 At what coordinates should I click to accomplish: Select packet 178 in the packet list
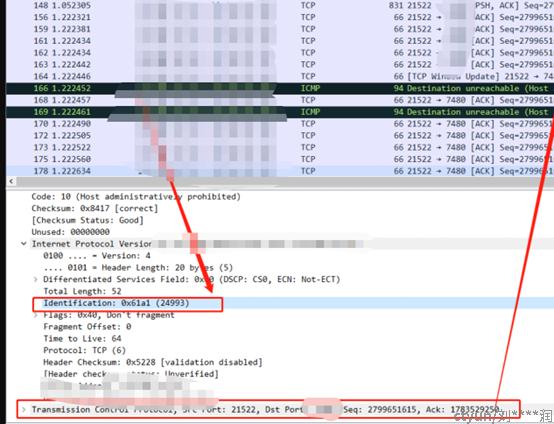(280, 171)
